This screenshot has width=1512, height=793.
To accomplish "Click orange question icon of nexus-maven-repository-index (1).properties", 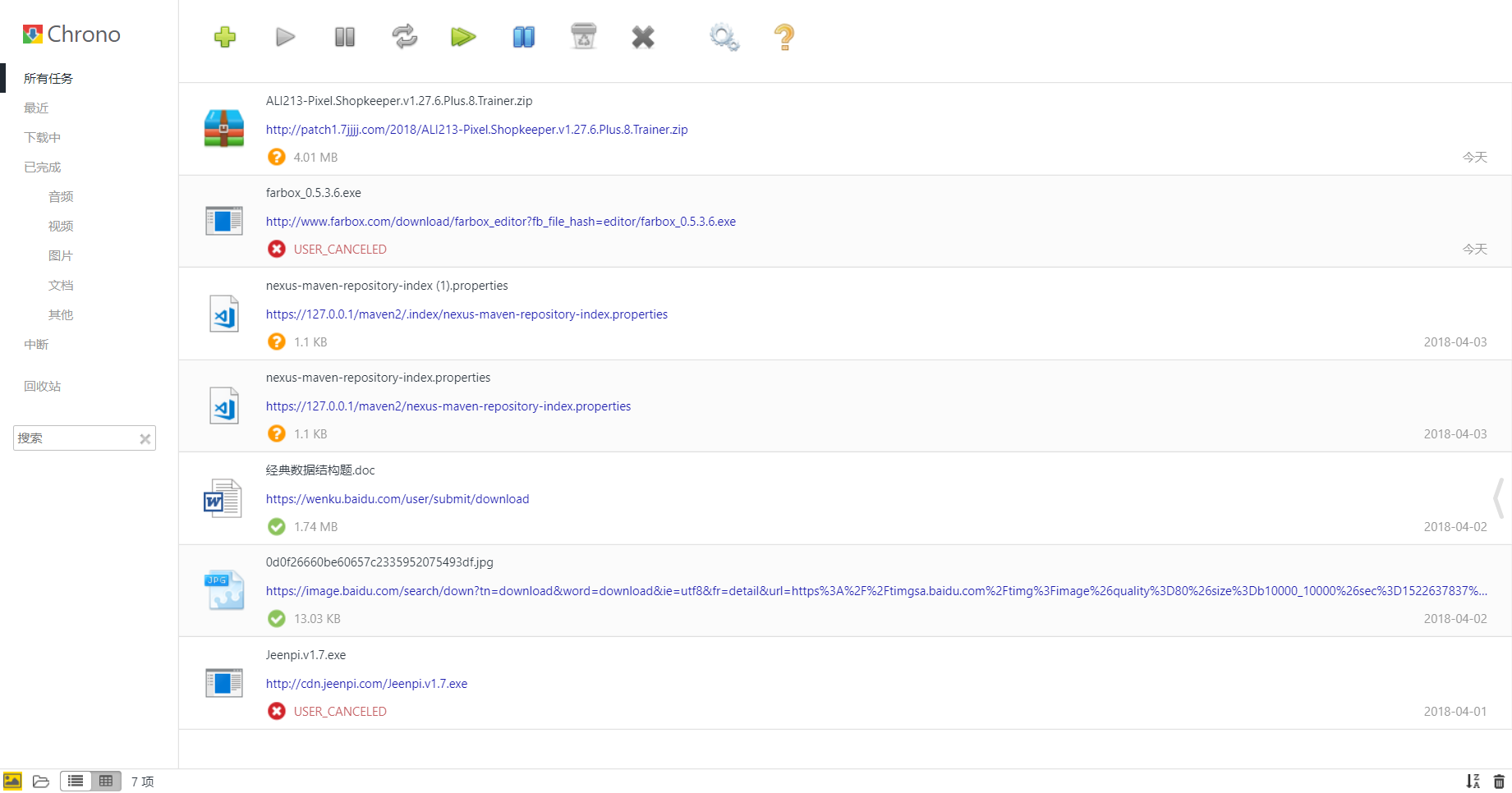I will pos(277,341).
